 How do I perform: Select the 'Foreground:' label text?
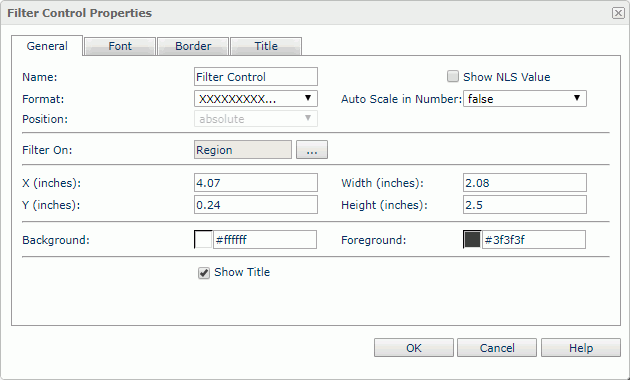[x=374, y=240]
